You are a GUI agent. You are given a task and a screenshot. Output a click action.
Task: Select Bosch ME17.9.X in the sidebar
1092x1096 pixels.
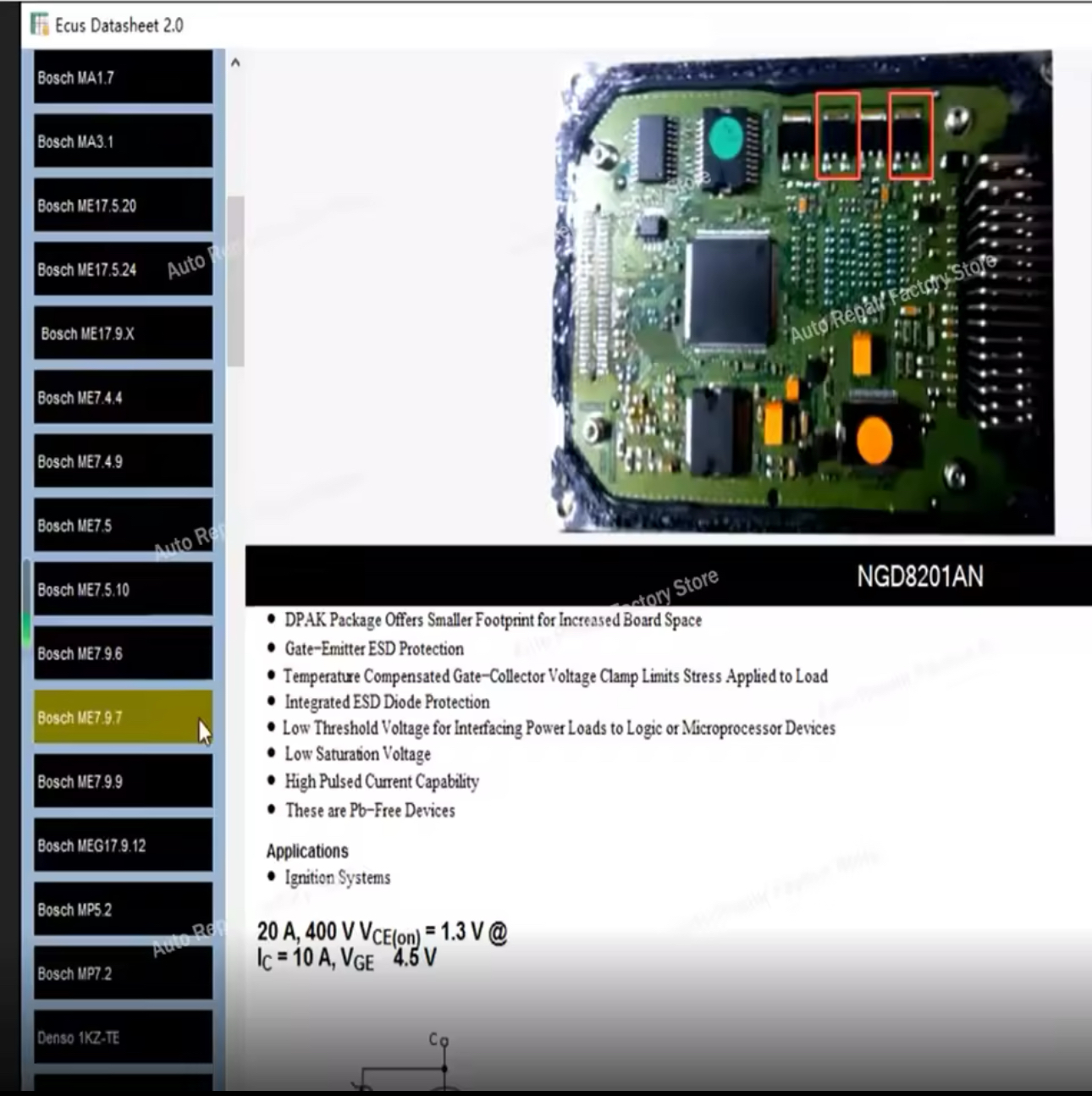tap(123, 333)
